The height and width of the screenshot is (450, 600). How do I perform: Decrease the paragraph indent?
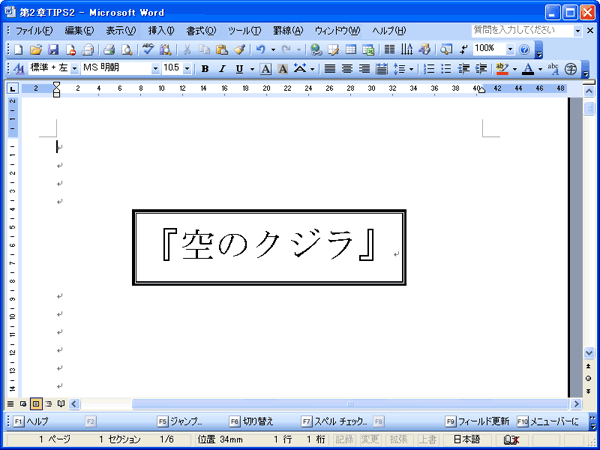tap(463, 69)
